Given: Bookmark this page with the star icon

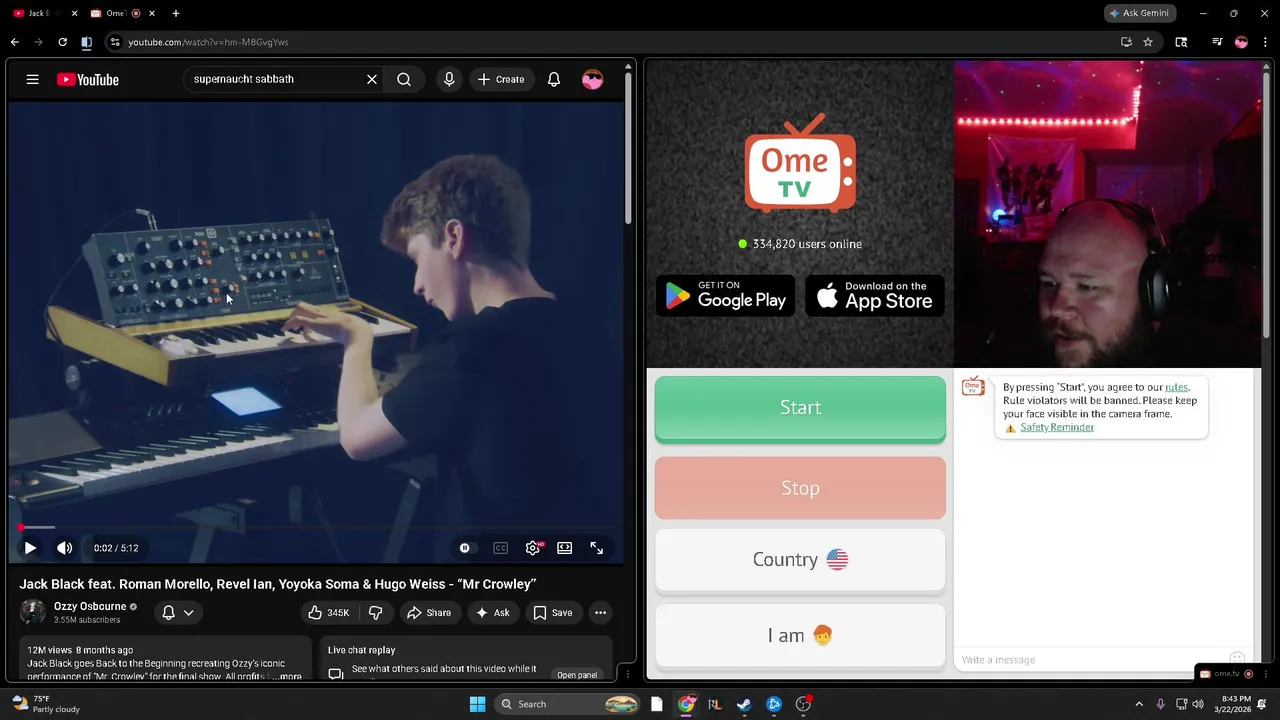Looking at the screenshot, I should pos(1148,42).
